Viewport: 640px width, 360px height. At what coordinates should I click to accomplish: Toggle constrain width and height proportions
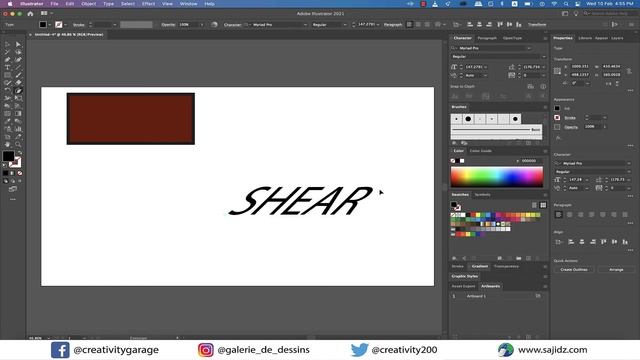tap(629, 71)
